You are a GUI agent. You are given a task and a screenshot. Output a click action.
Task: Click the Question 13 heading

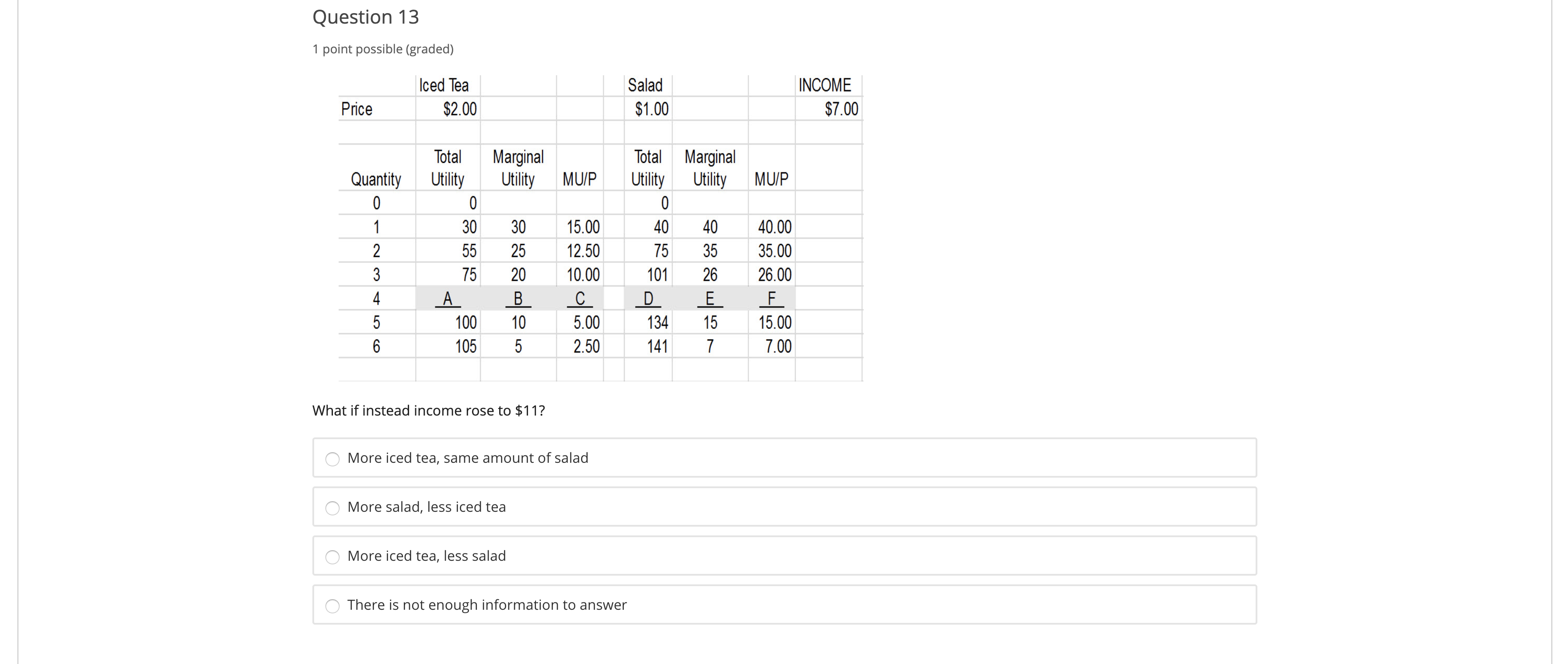coord(365,17)
